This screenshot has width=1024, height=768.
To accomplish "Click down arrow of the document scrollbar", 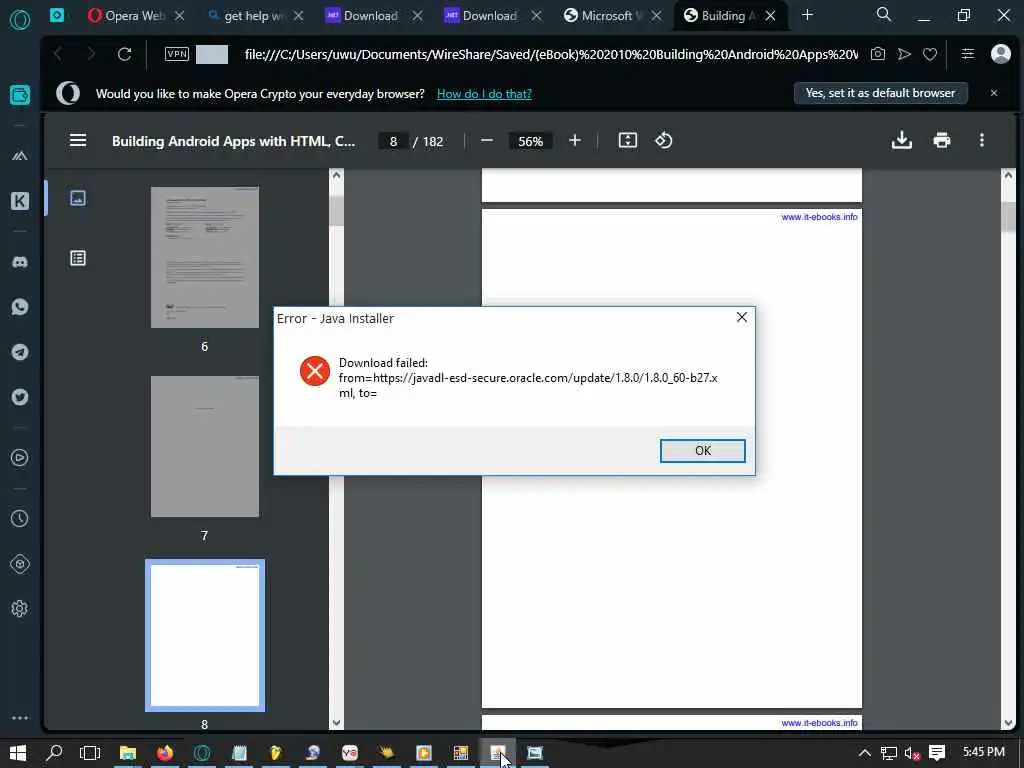I will pyautogui.click(x=1008, y=723).
